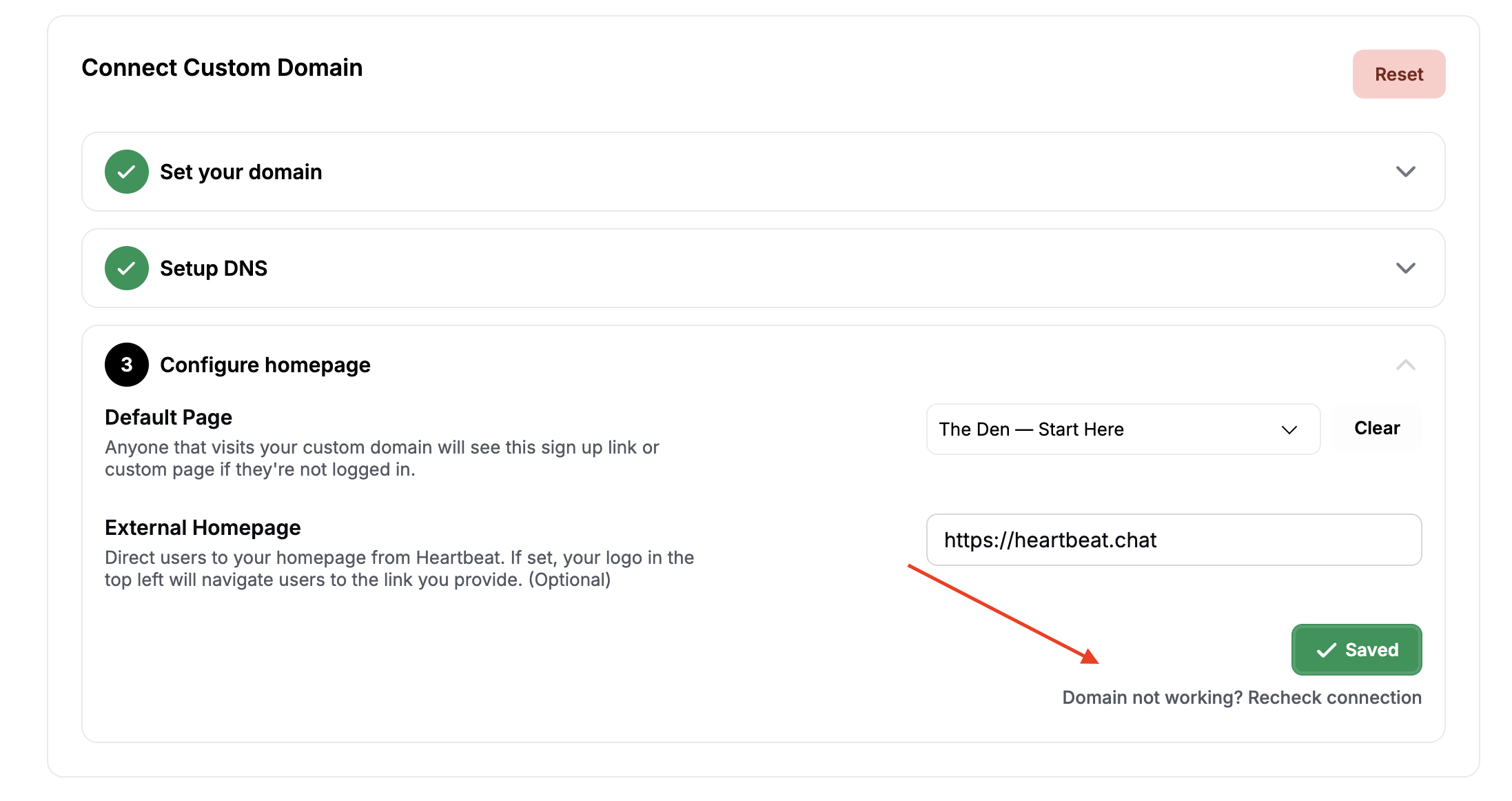Screen dimensions: 1512x801
Task: Click the green checkmark beside Set your domain
Action: point(127,172)
